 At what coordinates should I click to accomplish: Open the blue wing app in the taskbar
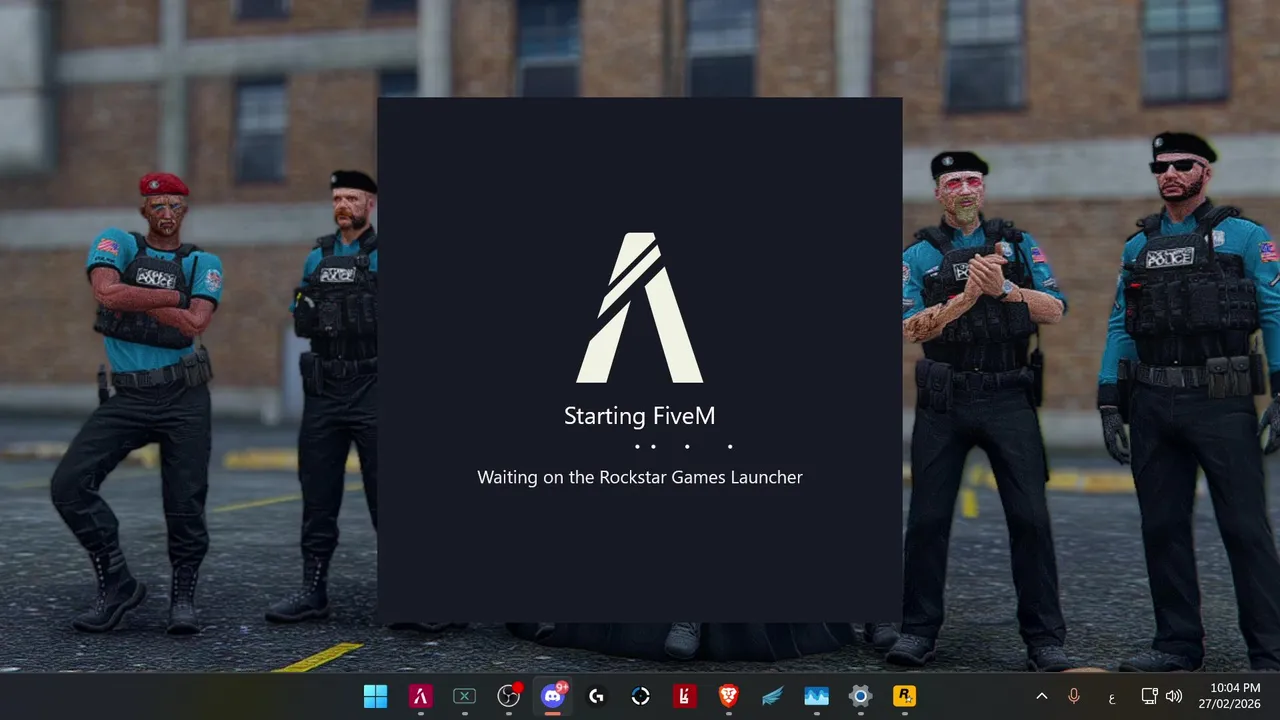(x=773, y=696)
